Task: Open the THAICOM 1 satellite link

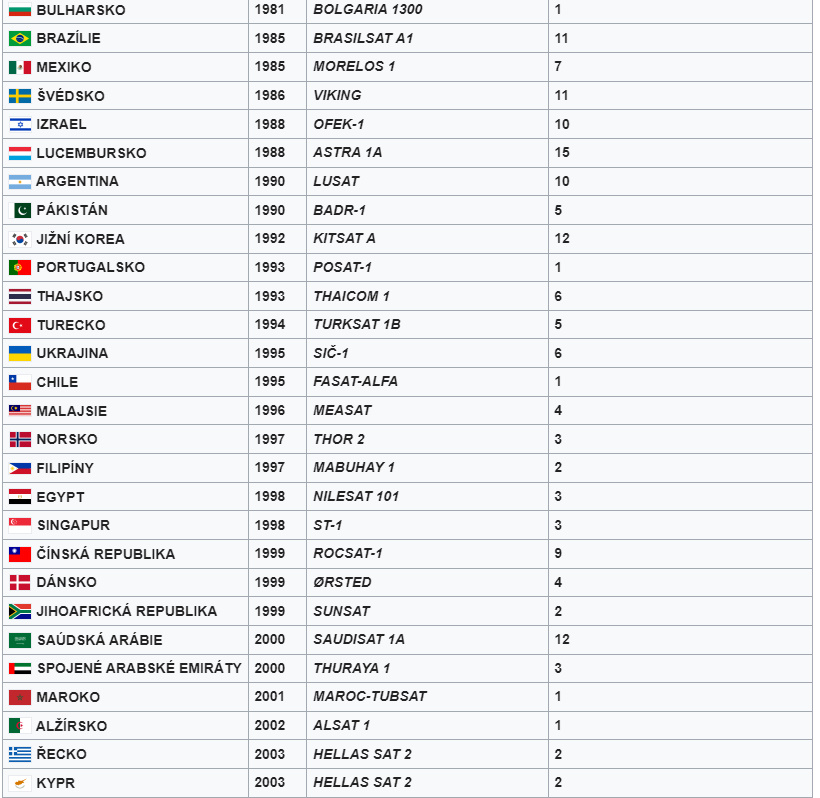Action: click(x=351, y=296)
